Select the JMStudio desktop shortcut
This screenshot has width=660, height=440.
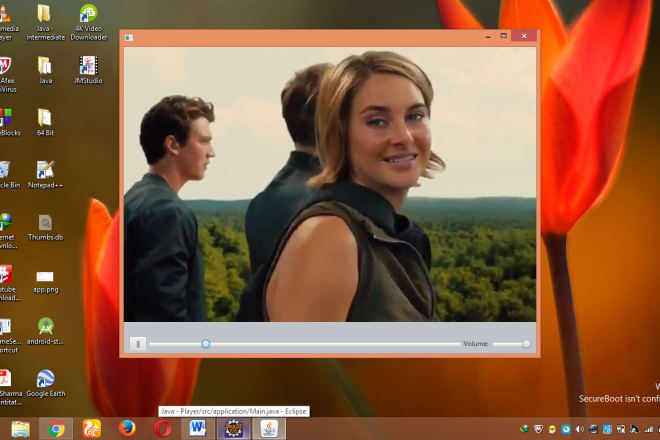coord(88,70)
